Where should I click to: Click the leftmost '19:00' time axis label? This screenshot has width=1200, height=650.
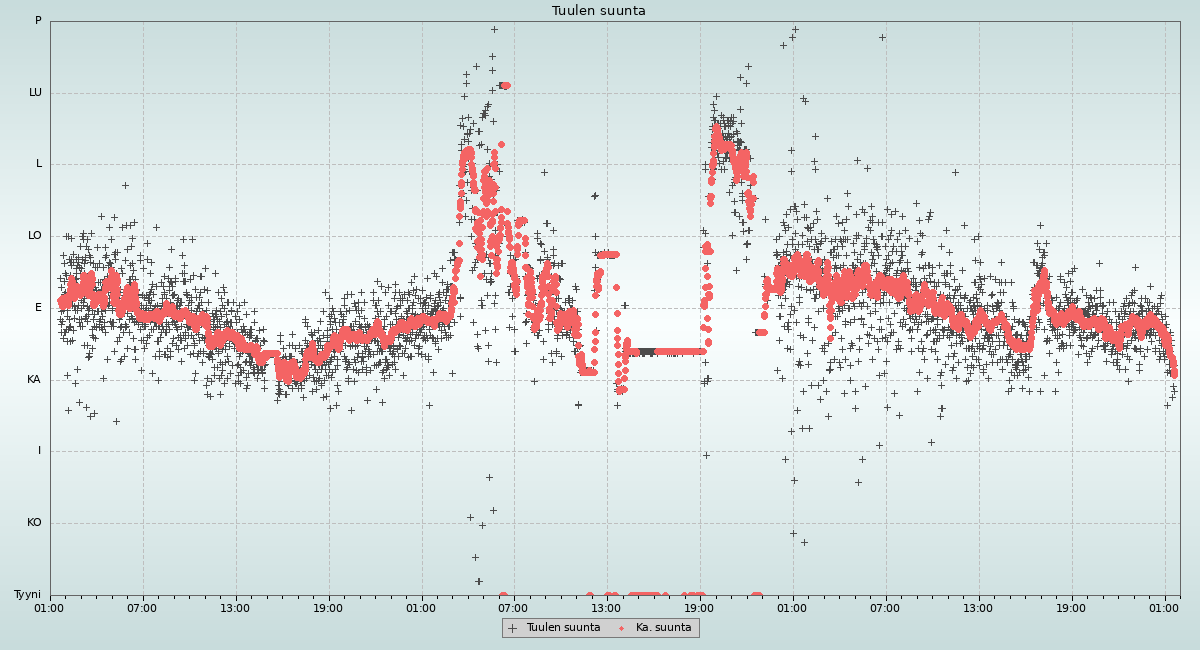328,607
